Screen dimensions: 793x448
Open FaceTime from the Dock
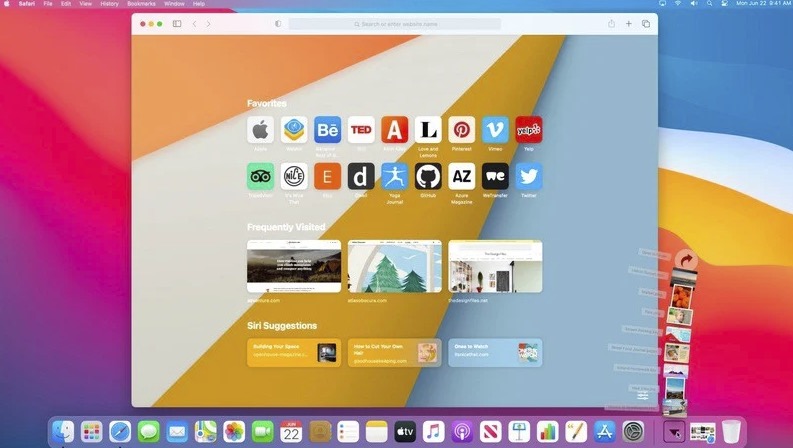coord(262,432)
